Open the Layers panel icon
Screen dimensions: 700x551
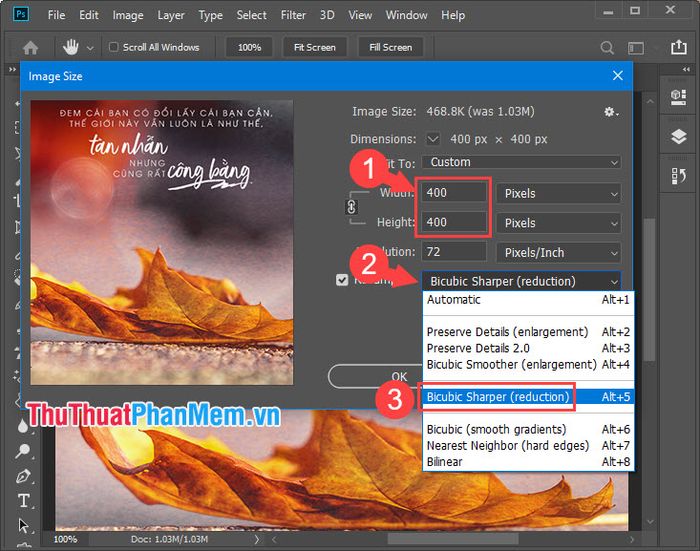pyautogui.click(x=679, y=137)
